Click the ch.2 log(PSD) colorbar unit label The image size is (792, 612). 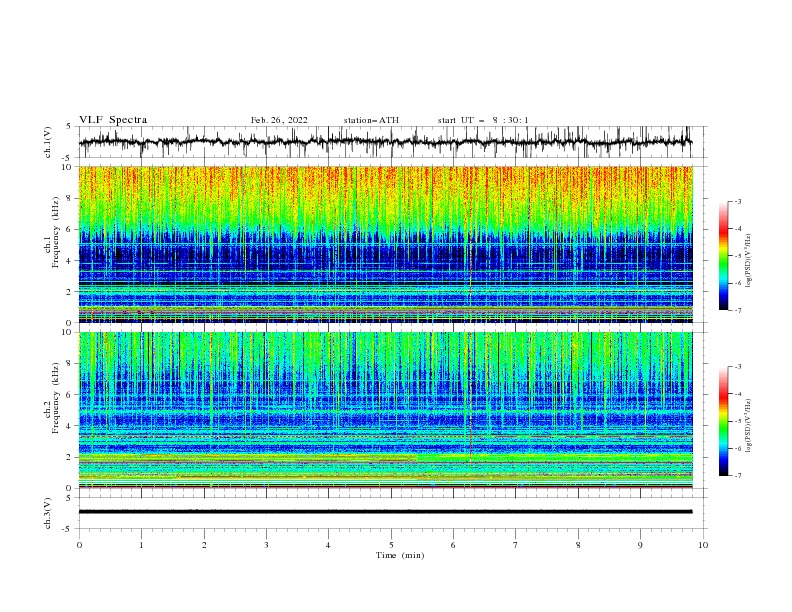pos(748,426)
